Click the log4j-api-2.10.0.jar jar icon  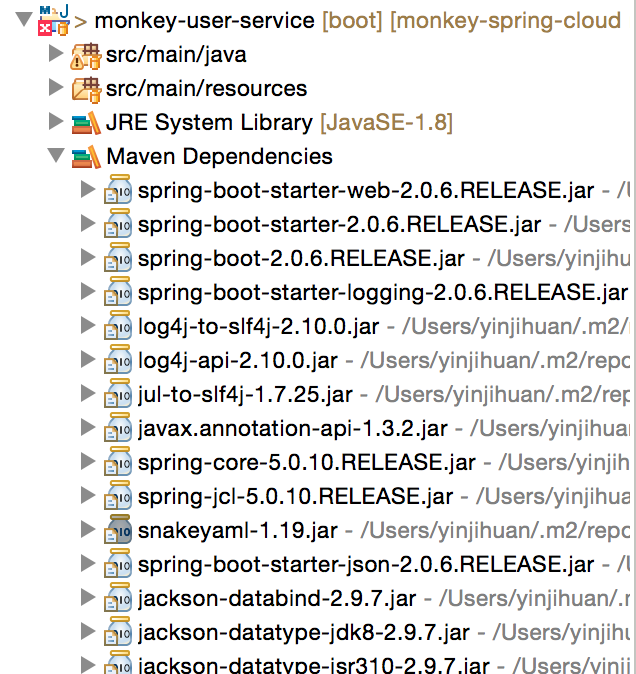[x=118, y=359]
